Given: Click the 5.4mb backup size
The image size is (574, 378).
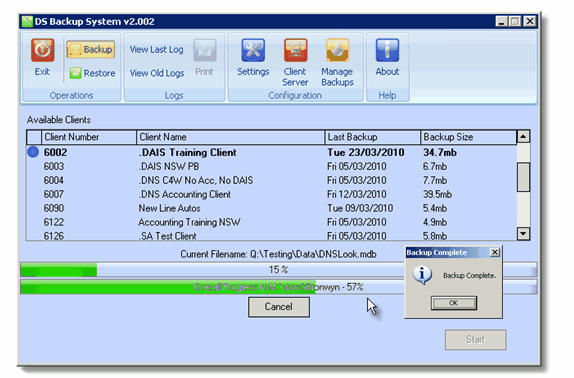Looking at the screenshot, I should (x=435, y=208).
